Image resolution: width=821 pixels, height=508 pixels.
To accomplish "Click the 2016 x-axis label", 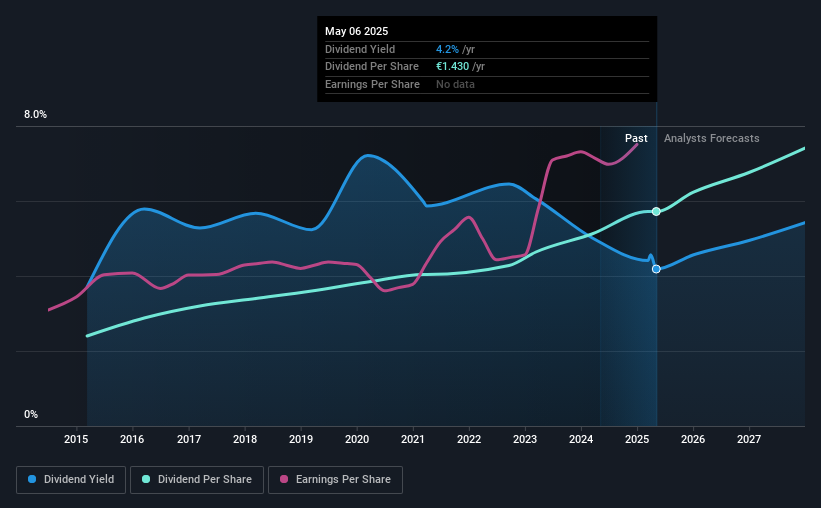I will [132, 439].
